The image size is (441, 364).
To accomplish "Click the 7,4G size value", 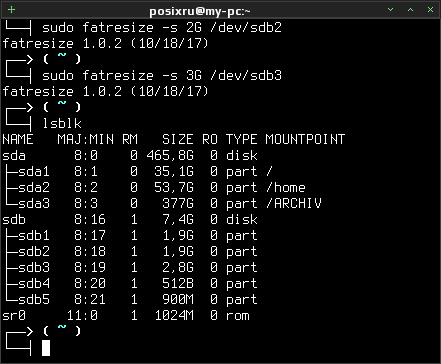I will (x=178, y=220).
